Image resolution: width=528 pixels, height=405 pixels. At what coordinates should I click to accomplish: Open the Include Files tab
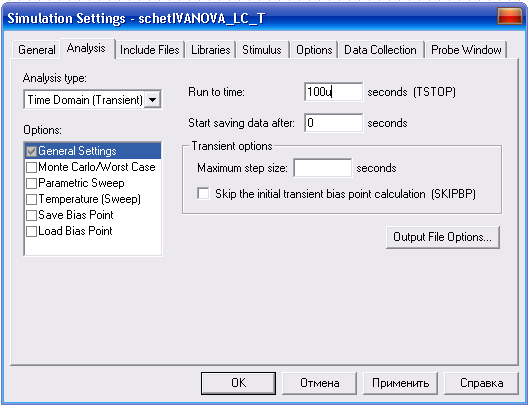[x=150, y=50]
